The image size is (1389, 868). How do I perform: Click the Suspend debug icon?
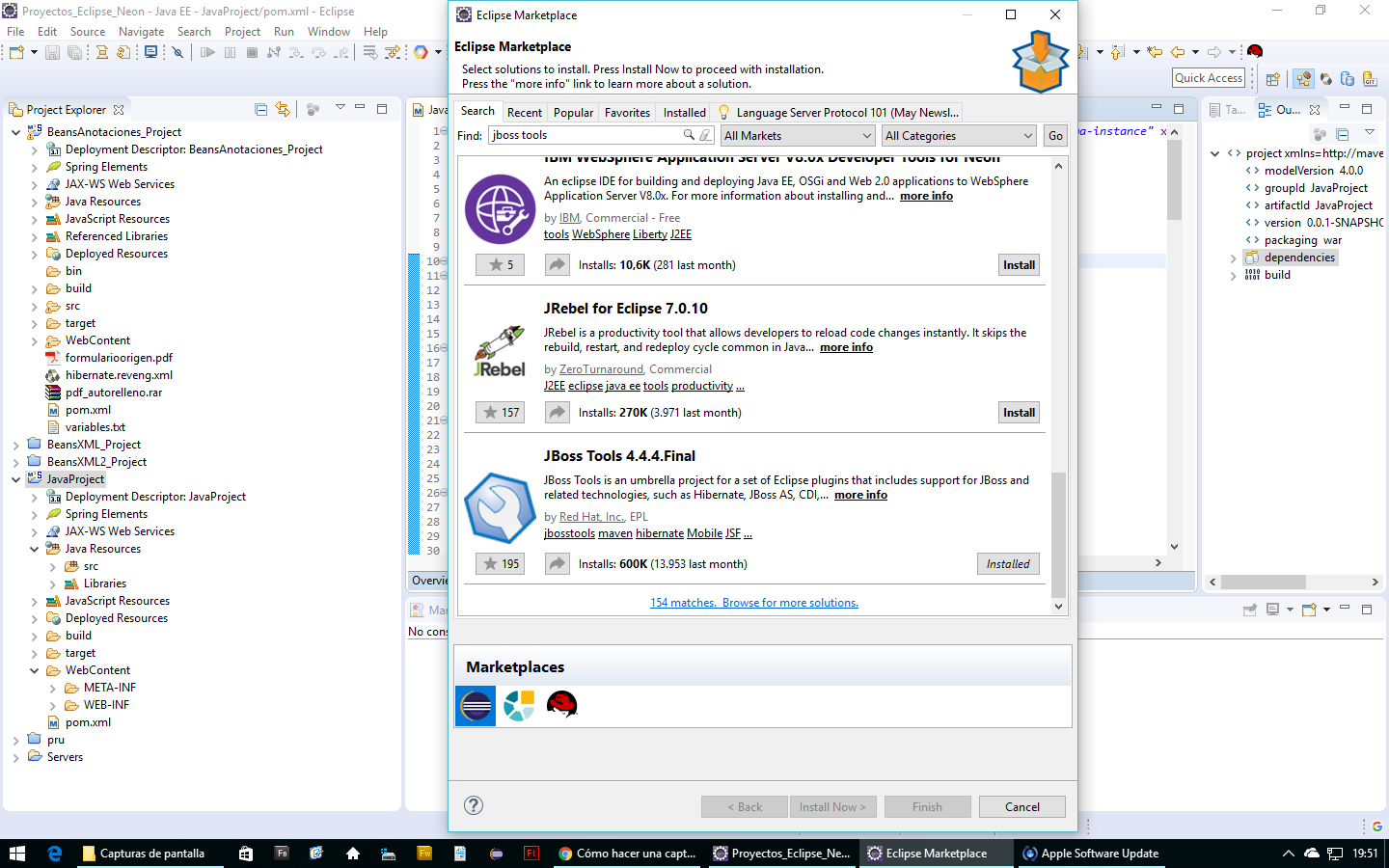[230, 52]
